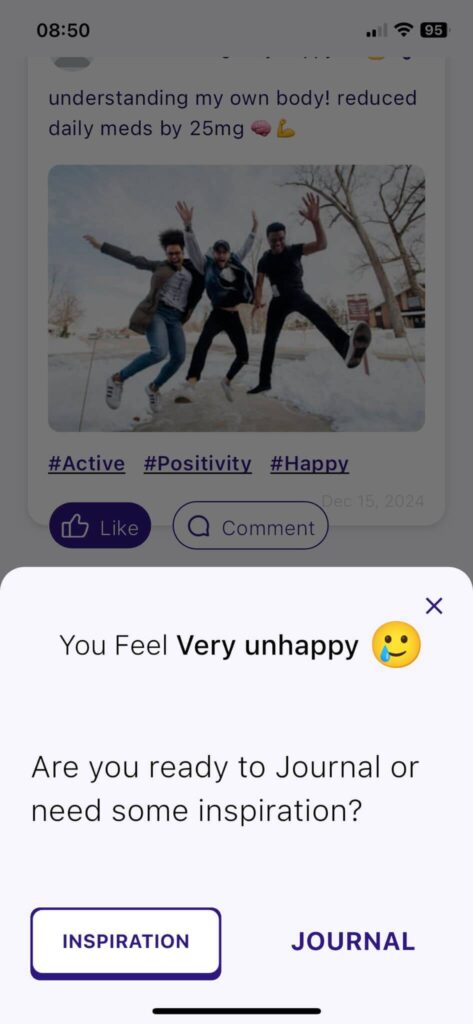Viewport: 473px width, 1024px height.
Task: Tap the battery indicator showing 95
Action: pyautogui.click(x=435, y=30)
